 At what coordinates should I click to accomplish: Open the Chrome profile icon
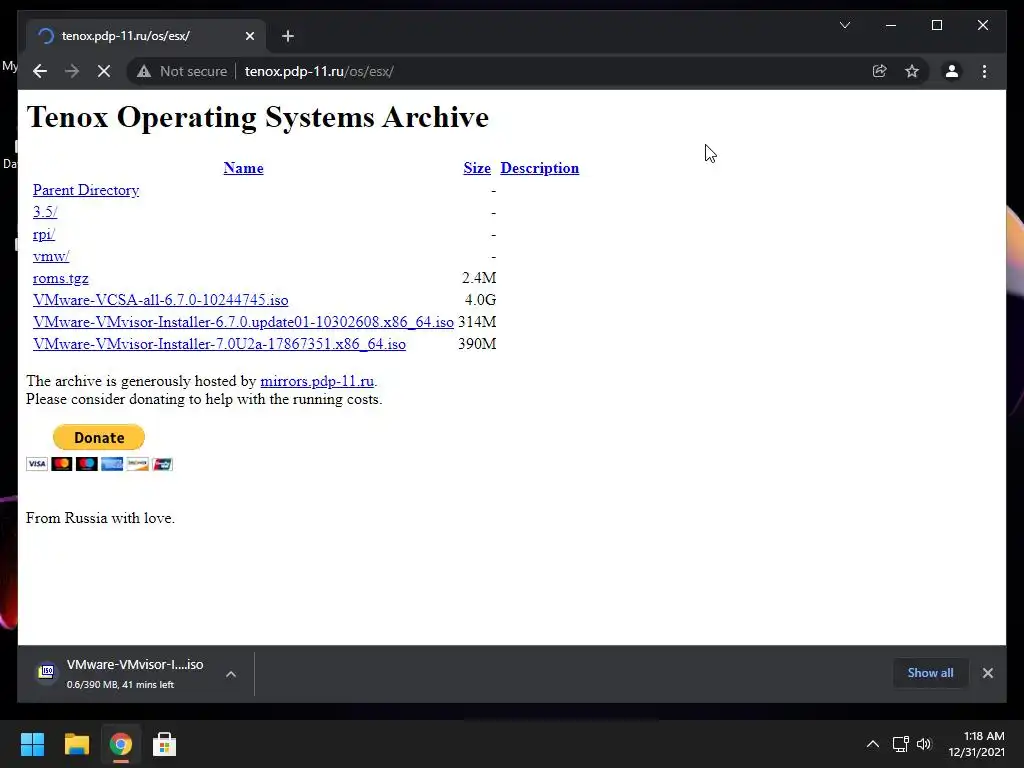(x=952, y=71)
